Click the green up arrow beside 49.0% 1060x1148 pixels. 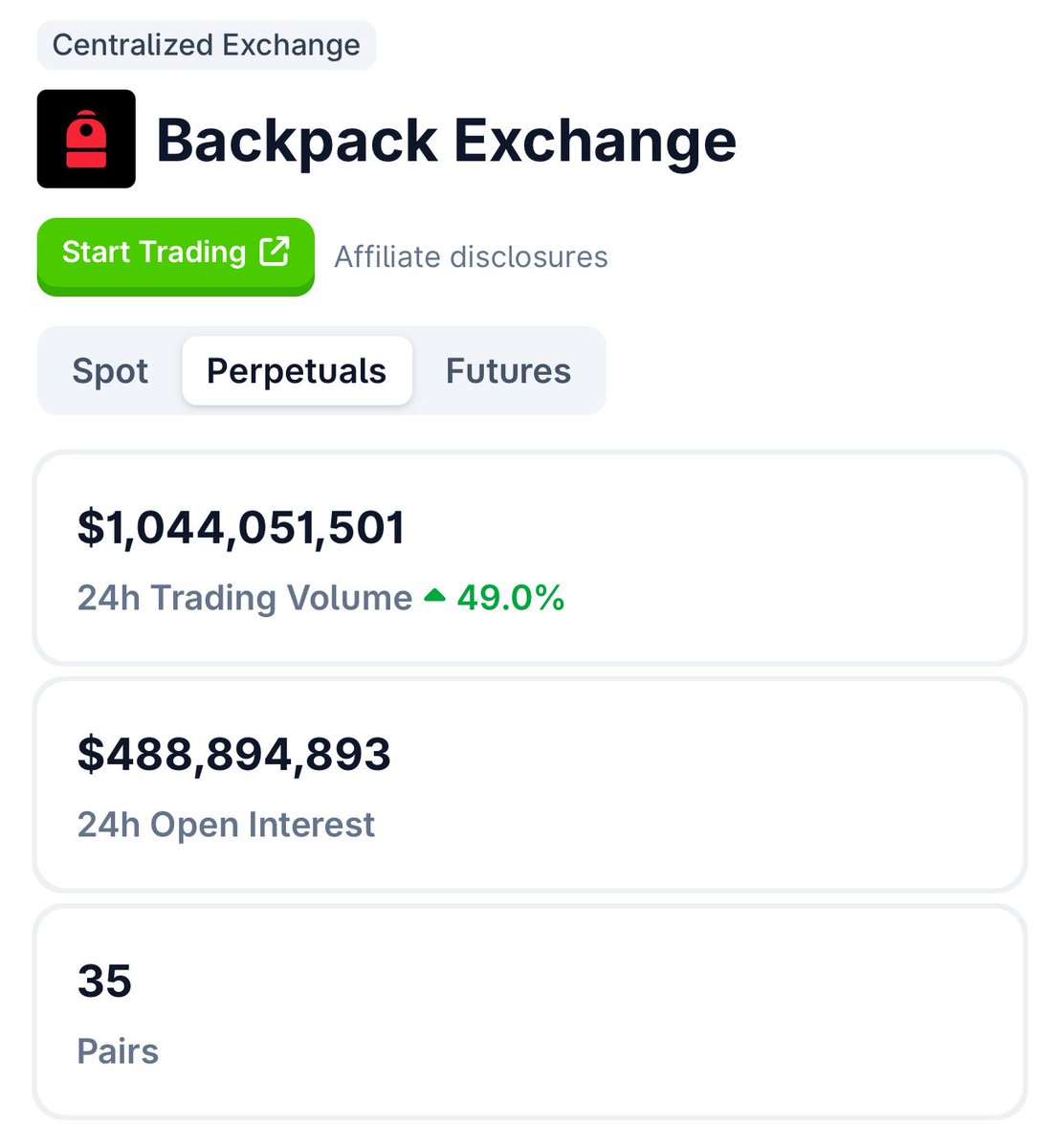tap(434, 595)
